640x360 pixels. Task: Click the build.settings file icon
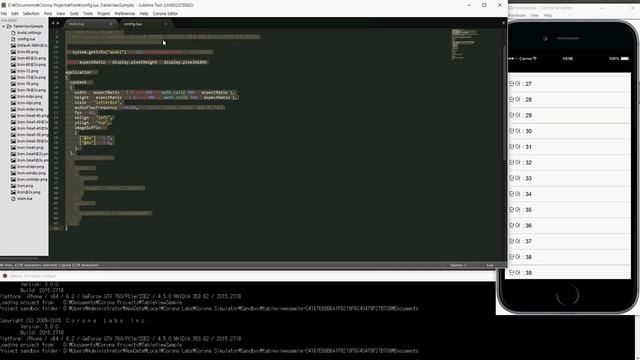(13, 33)
